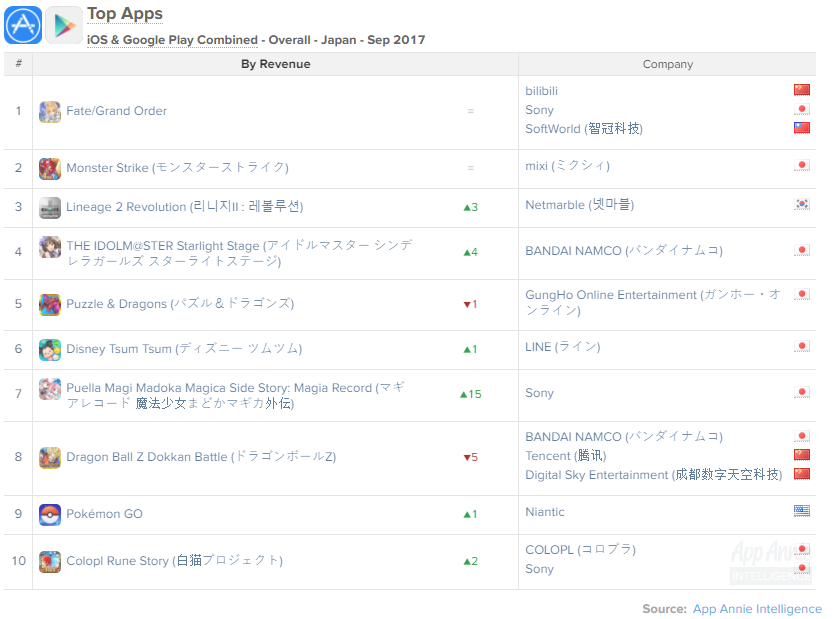Click the South Korea flag beside Netmarble
Viewport: 838px width, 619px height.
pos(802,204)
